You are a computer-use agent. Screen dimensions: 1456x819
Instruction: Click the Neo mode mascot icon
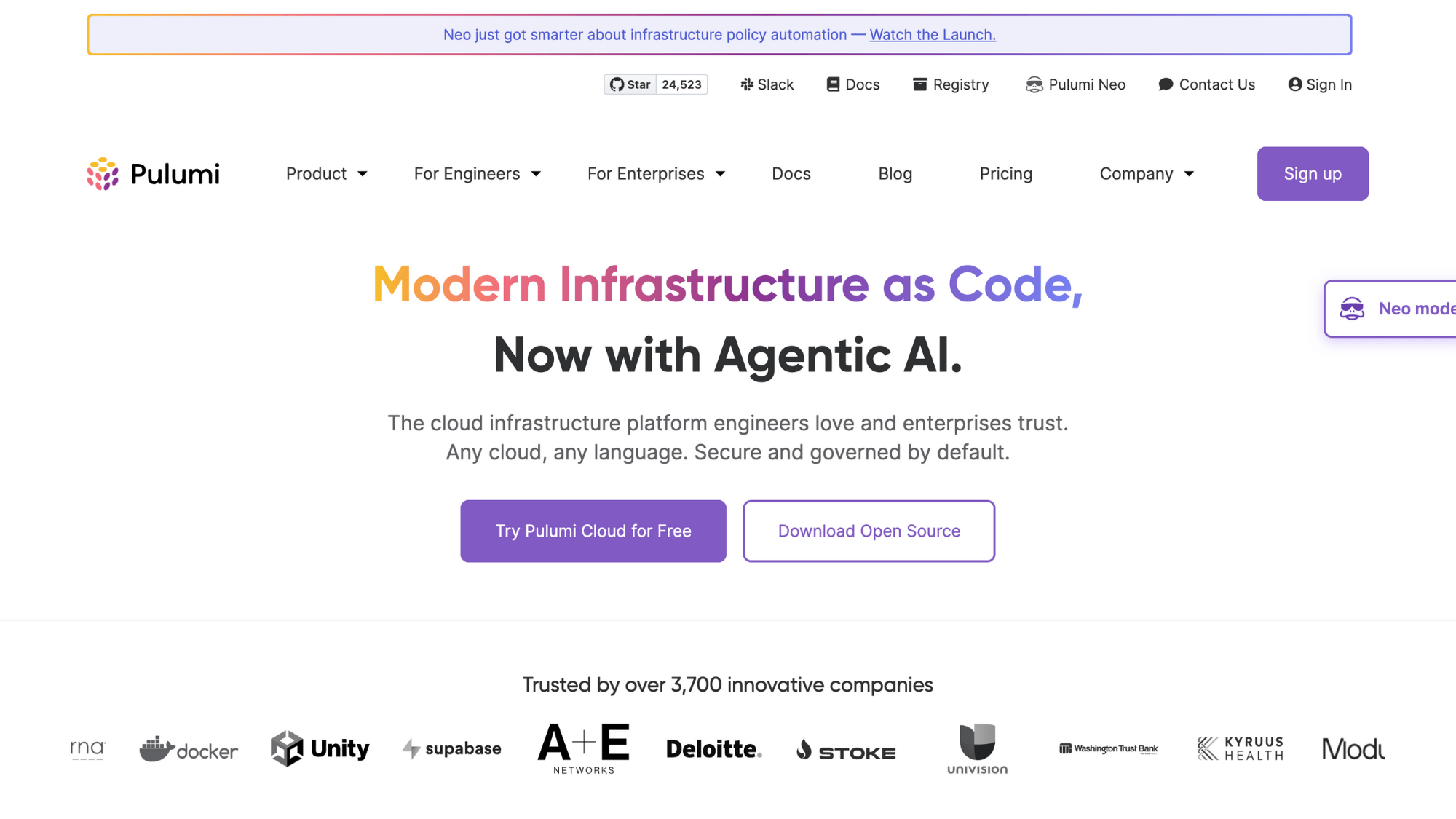coord(1352,309)
